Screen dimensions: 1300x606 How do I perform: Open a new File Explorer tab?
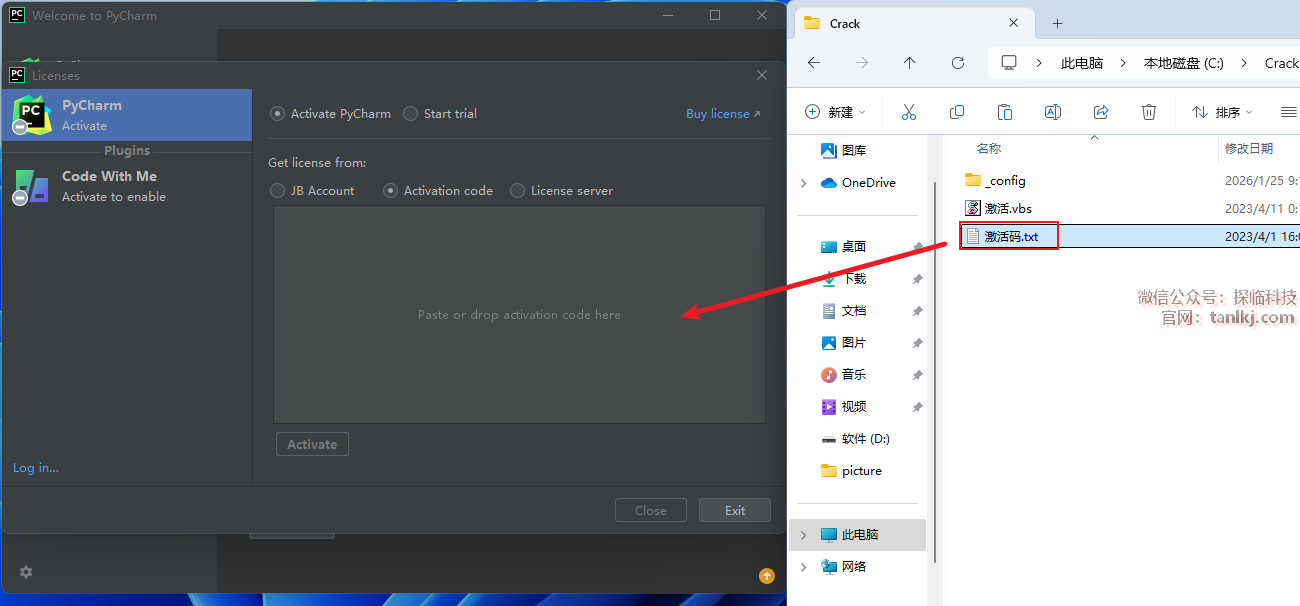[x=1057, y=23]
